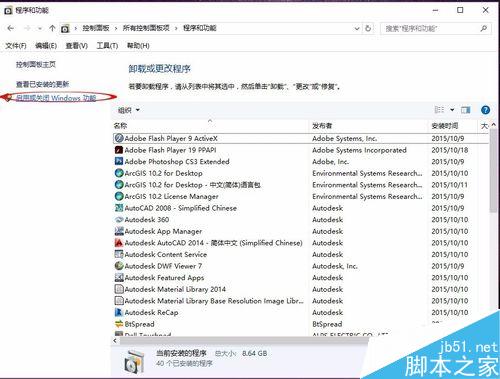Select Autodesk Material Library Base Resolution icon
The width and height of the screenshot is (500, 379).
[x=119, y=301]
